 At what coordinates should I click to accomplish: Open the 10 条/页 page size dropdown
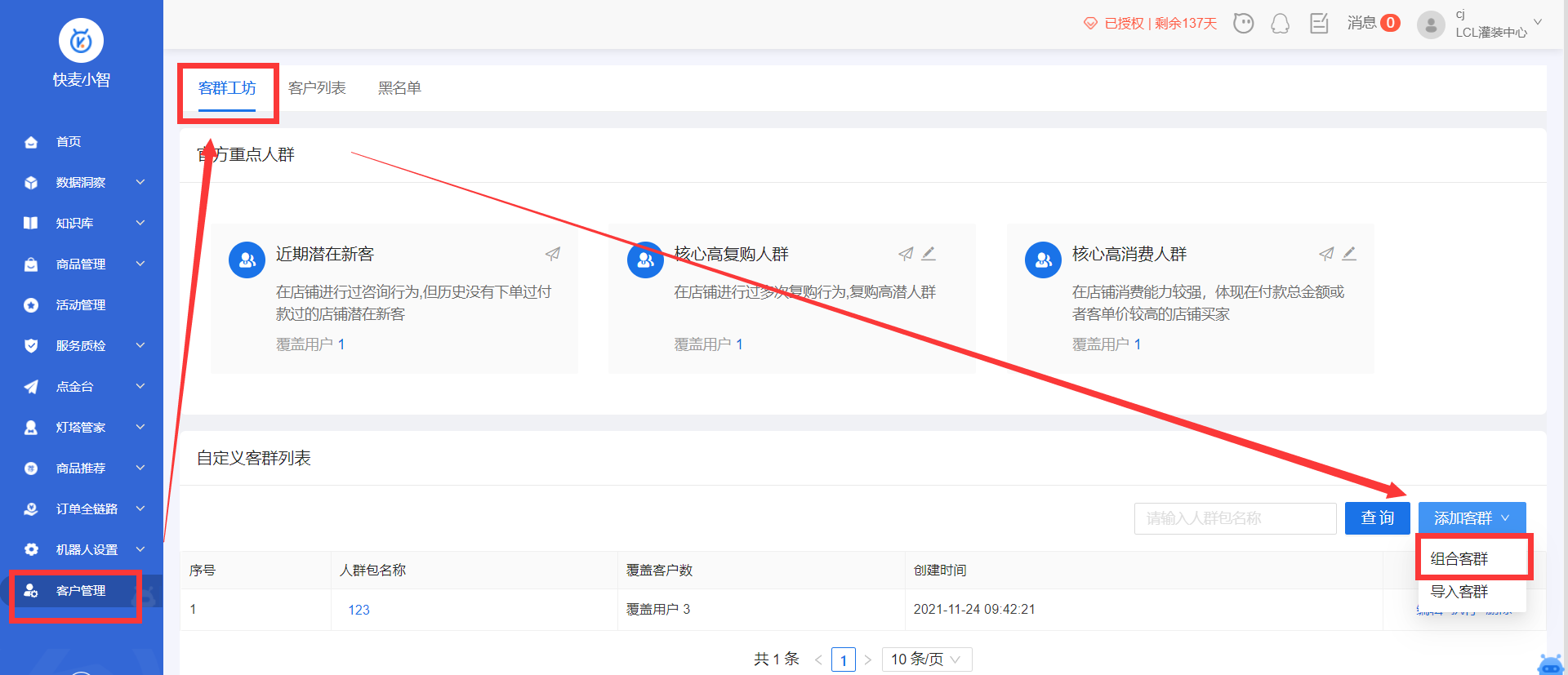coord(927,659)
